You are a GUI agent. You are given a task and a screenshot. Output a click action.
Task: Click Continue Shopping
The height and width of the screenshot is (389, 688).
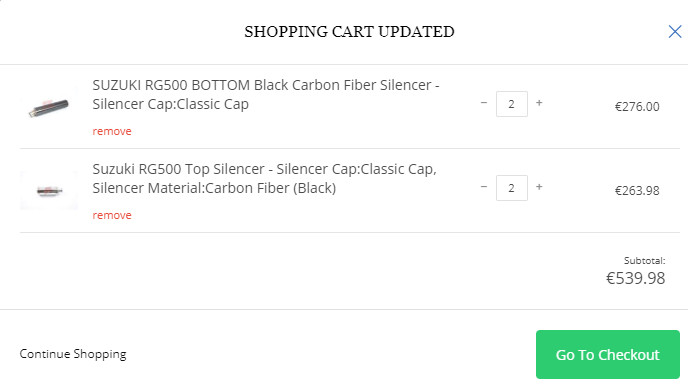click(73, 354)
